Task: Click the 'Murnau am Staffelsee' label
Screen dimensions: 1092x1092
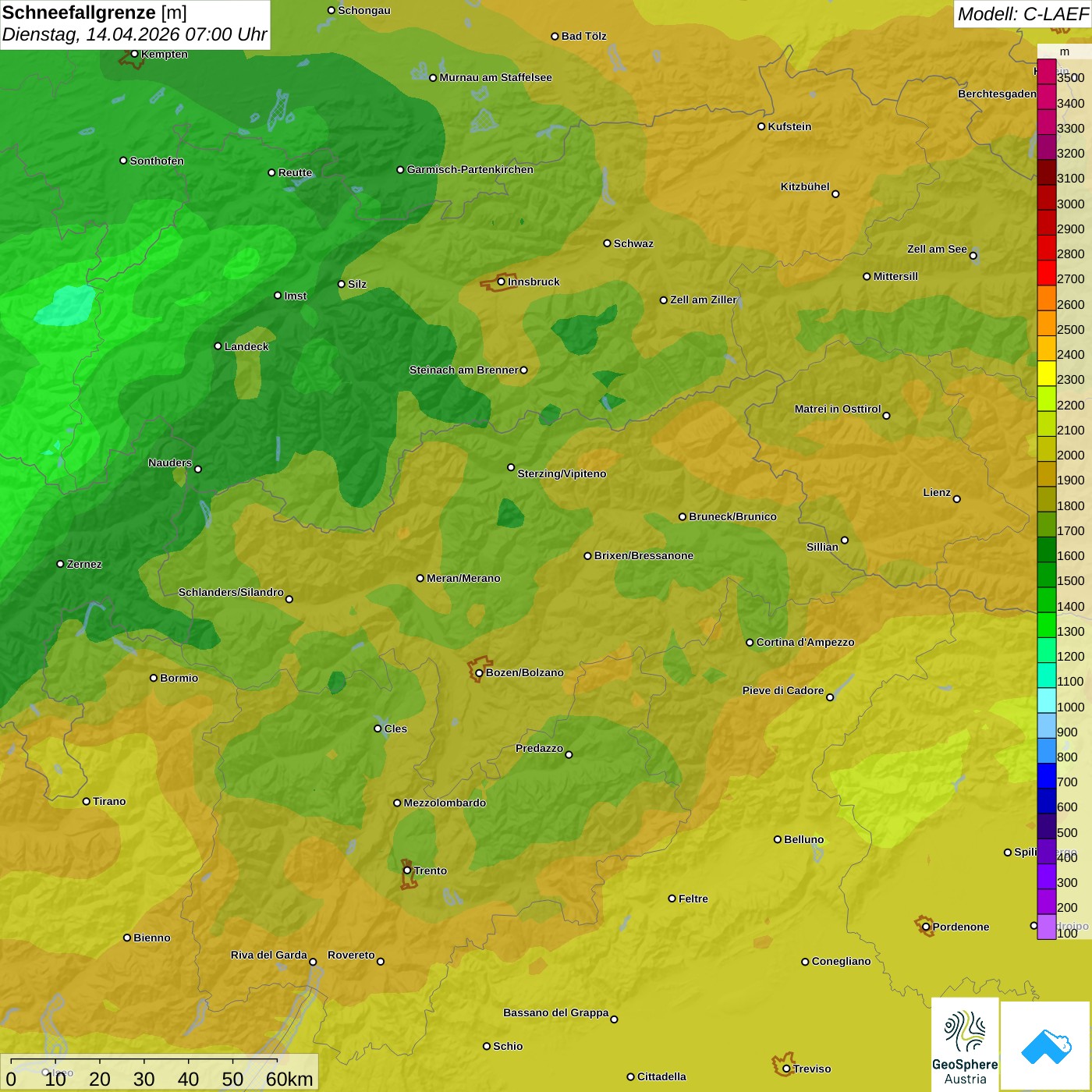Action: click(x=495, y=77)
